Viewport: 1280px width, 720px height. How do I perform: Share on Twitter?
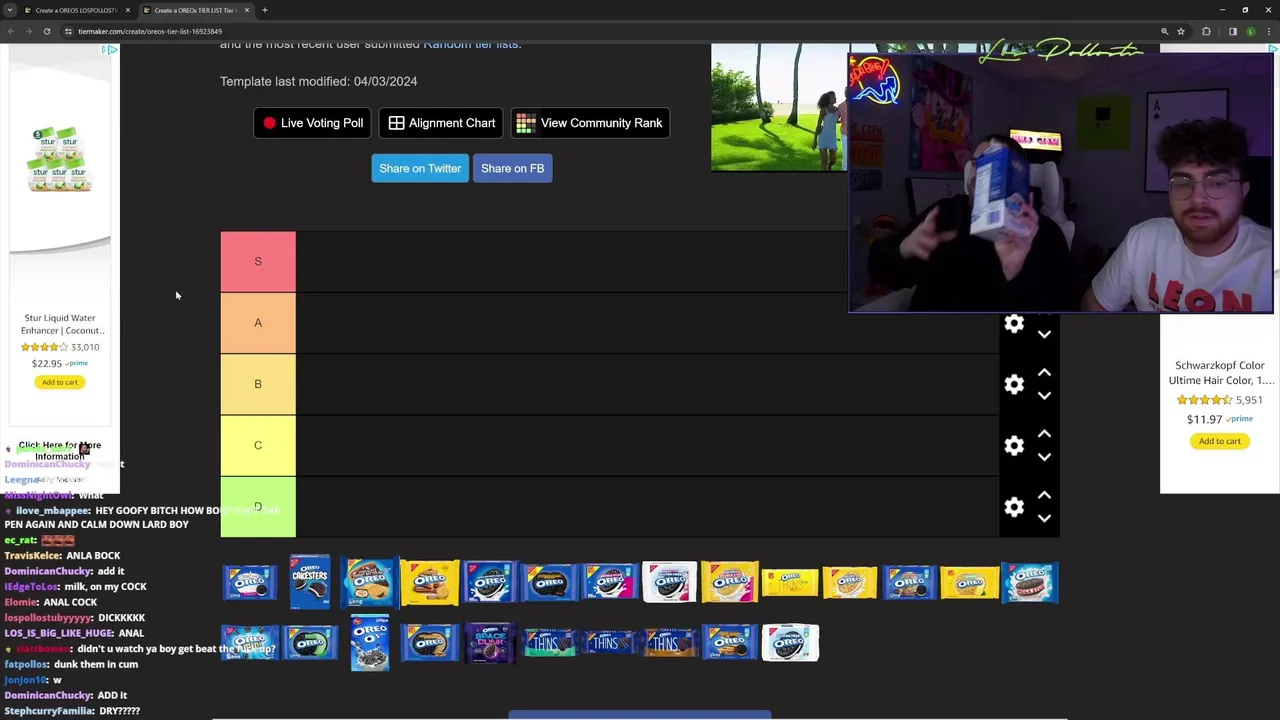pyautogui.click(x=420, y=168)
